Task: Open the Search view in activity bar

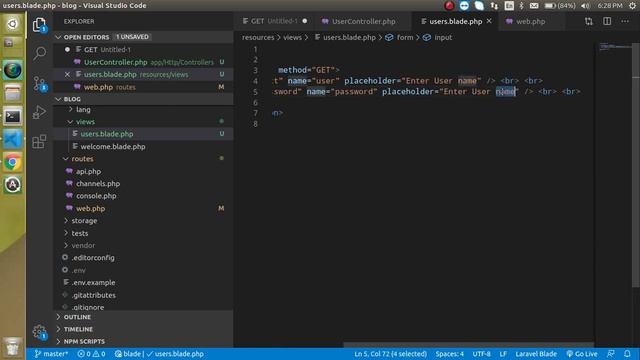Action: pos(39,53)
